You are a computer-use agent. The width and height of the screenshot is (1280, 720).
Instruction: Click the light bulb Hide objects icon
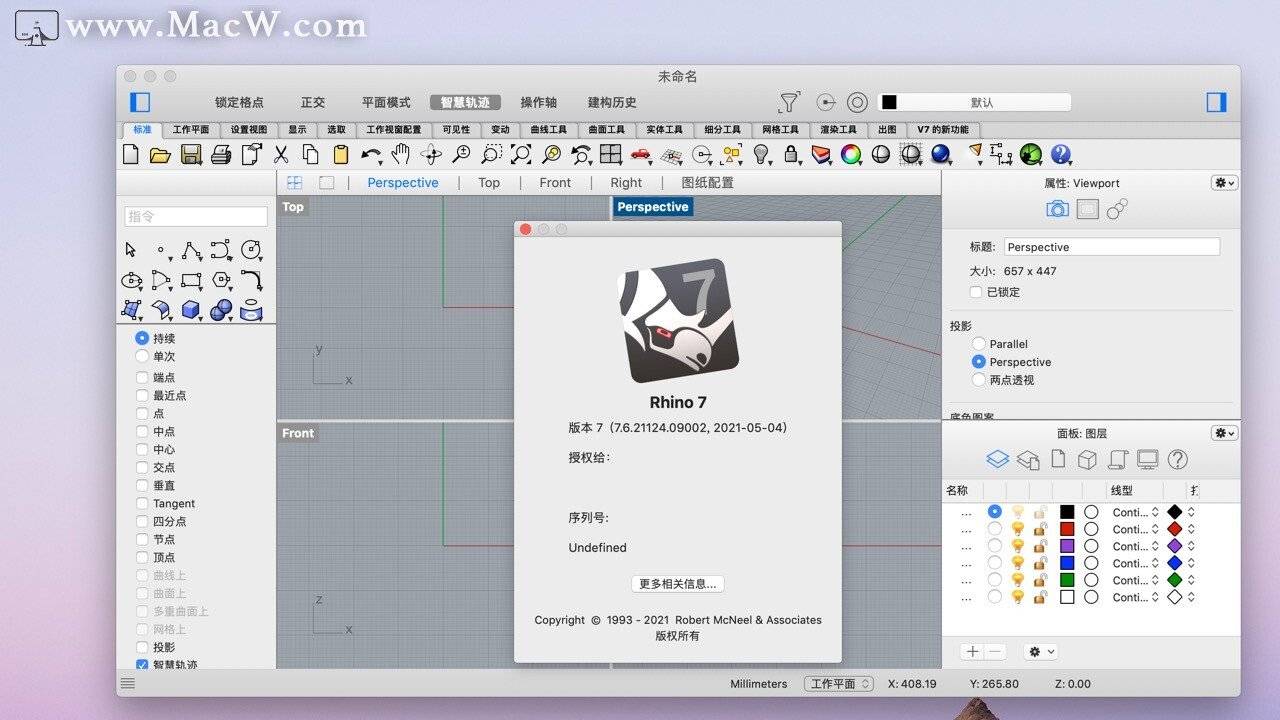(x=761, y=154)
